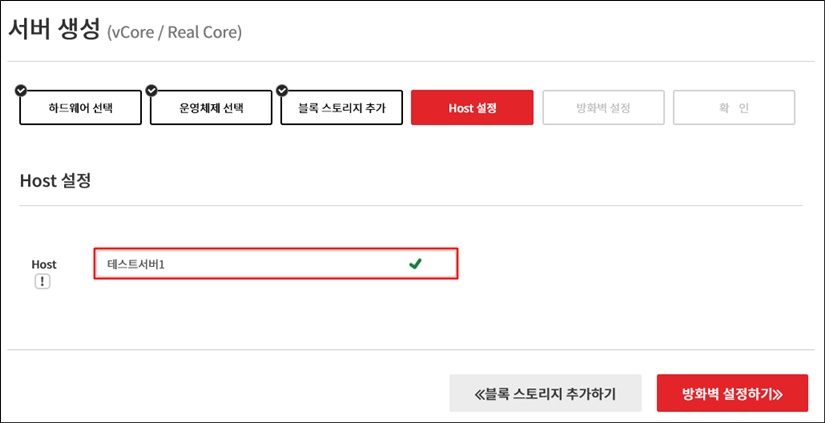Click the double left chevron on back button
This screenshot has height=423, width=825.
[479, 394]
